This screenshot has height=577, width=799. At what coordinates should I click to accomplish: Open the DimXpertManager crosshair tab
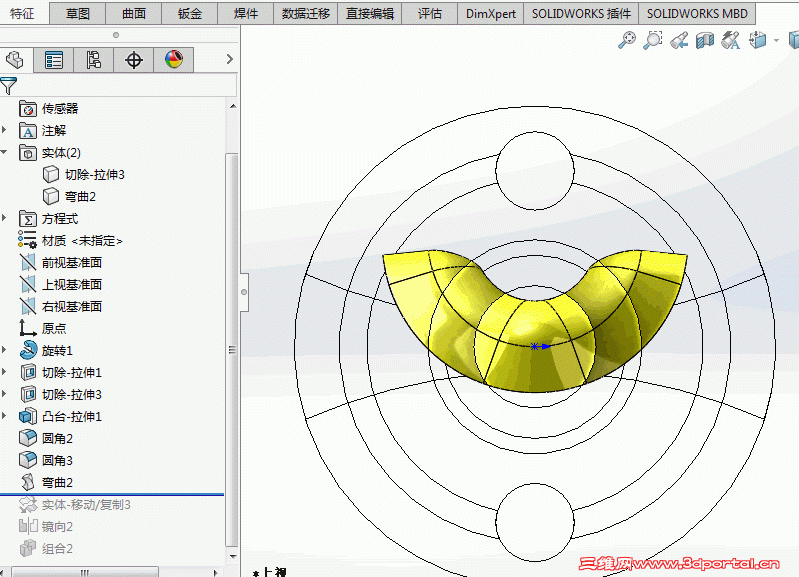click(134, 60)
